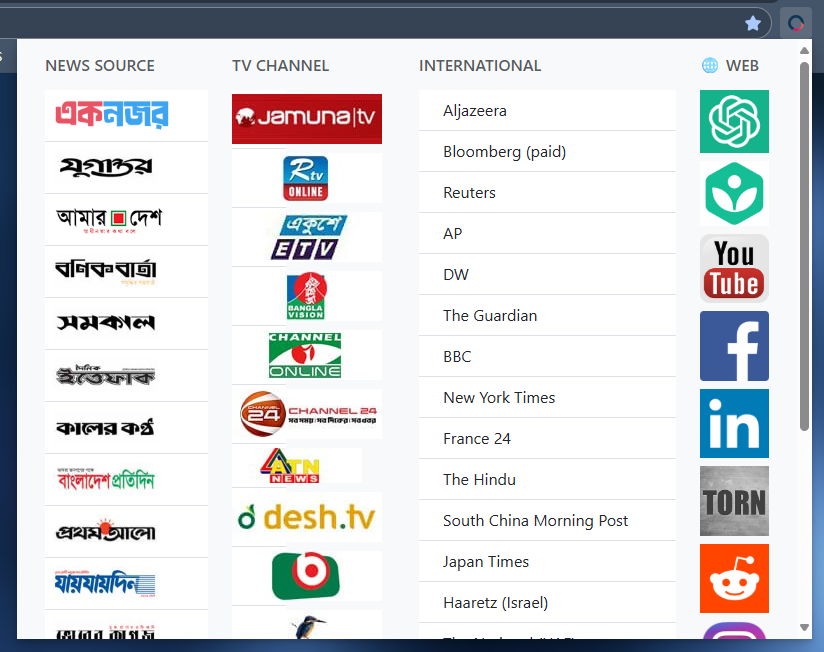This screenshot has width=824, height=652.
Task: Open the Amar Desh newspaper logo
Action: click(x=109, y=219)
